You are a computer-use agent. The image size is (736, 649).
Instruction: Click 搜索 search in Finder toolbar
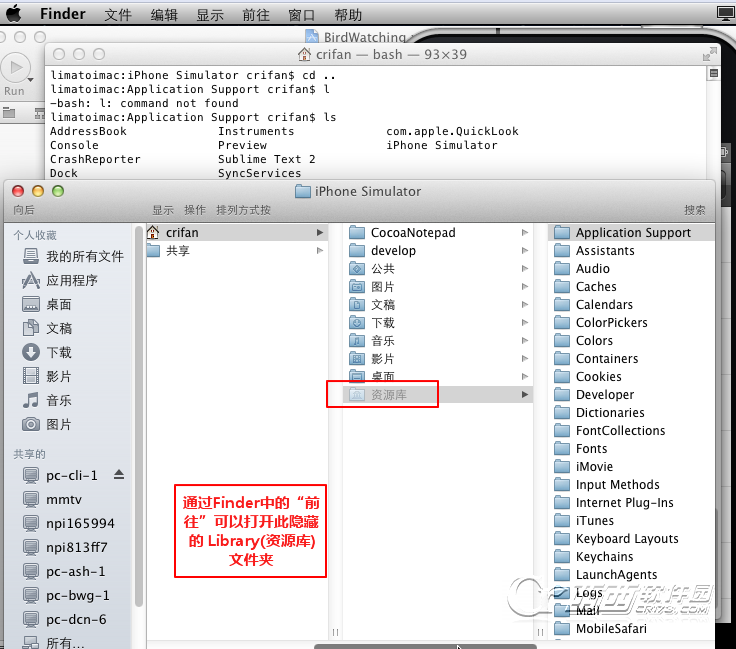tap(695, 210)
